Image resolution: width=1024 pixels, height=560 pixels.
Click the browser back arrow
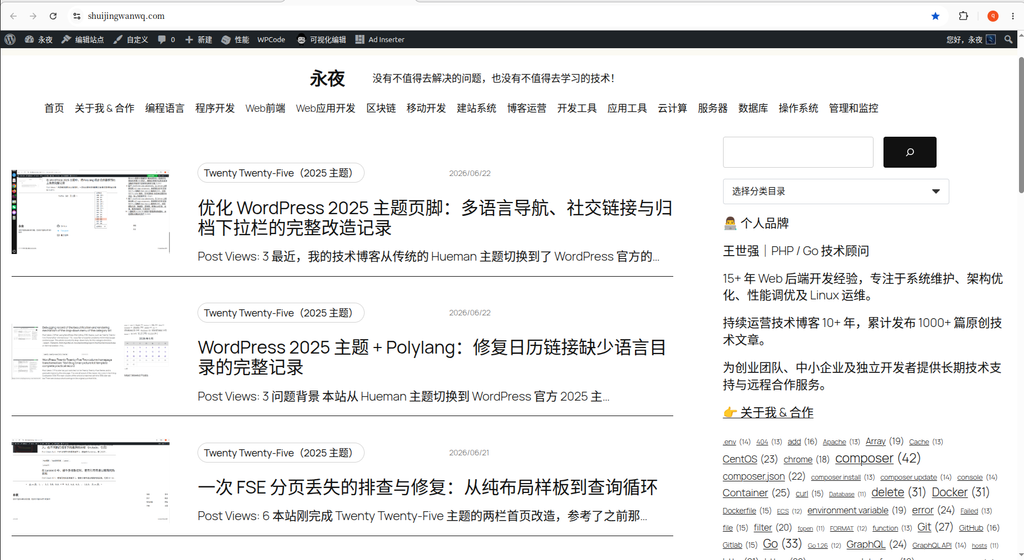pos(13,16)
